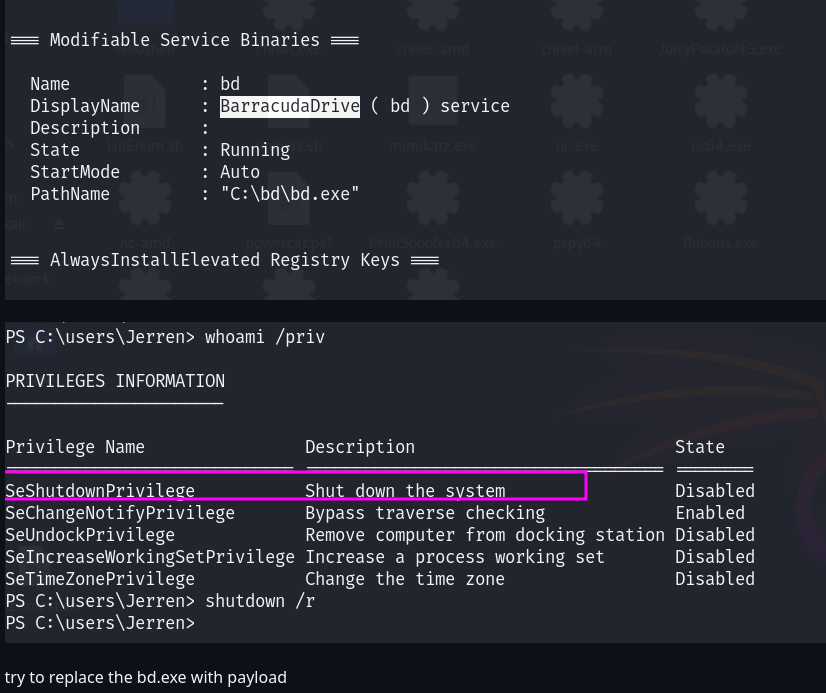
Task: Click the 'SeChangeNotifyPrivilege' entry
Action: [x=120, y=513]
